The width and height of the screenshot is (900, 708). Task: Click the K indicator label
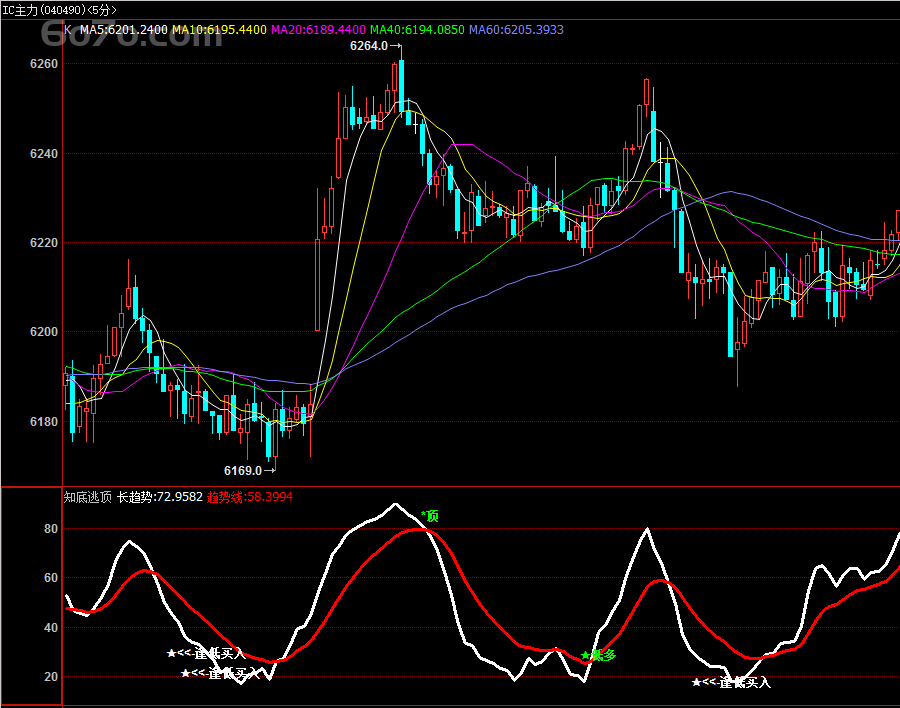pyautogui.click(x=68, y=30)
